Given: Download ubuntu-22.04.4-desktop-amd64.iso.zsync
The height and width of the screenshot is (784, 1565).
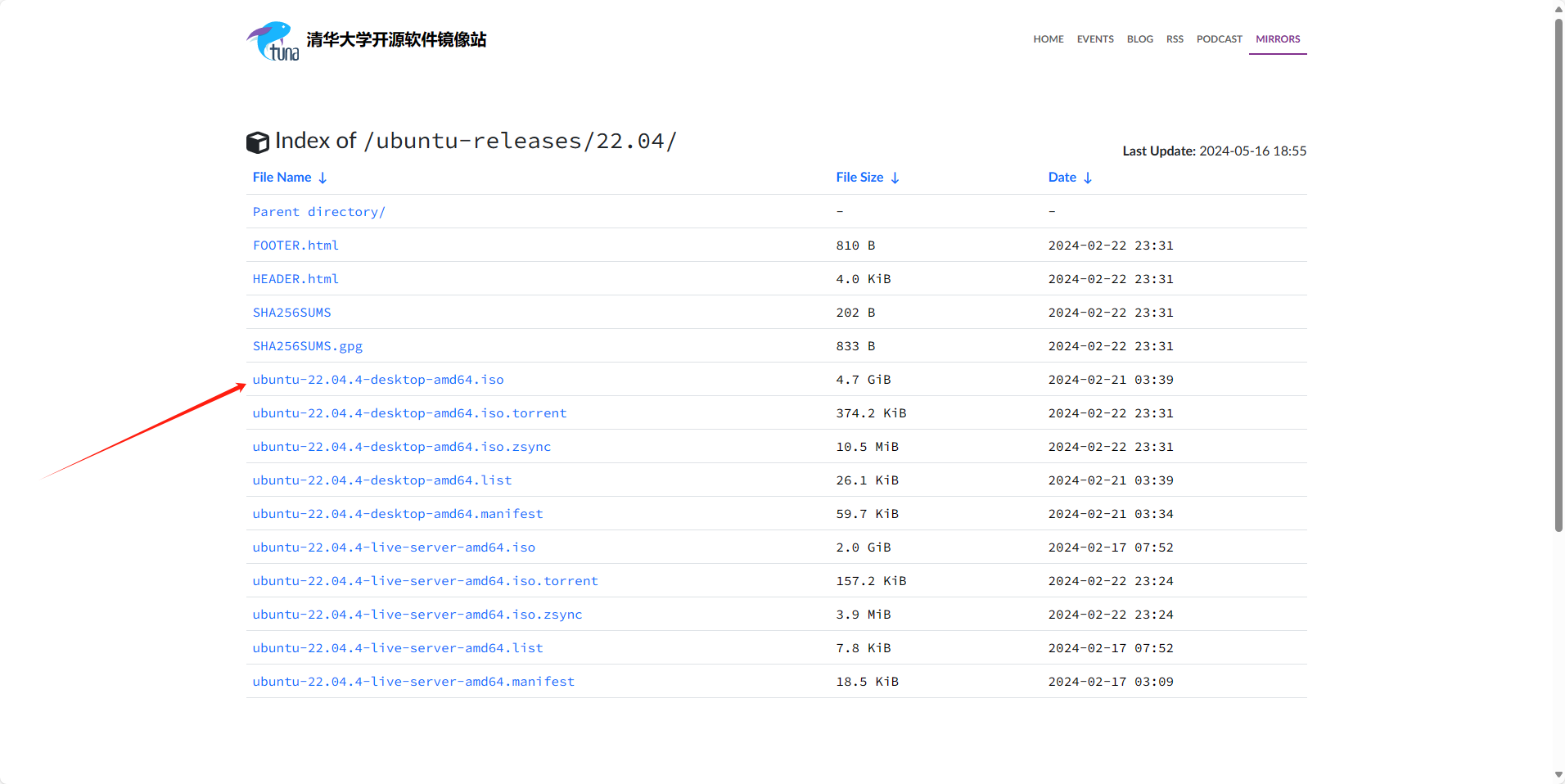Looking at the screenshot, I should coord(402,447).
